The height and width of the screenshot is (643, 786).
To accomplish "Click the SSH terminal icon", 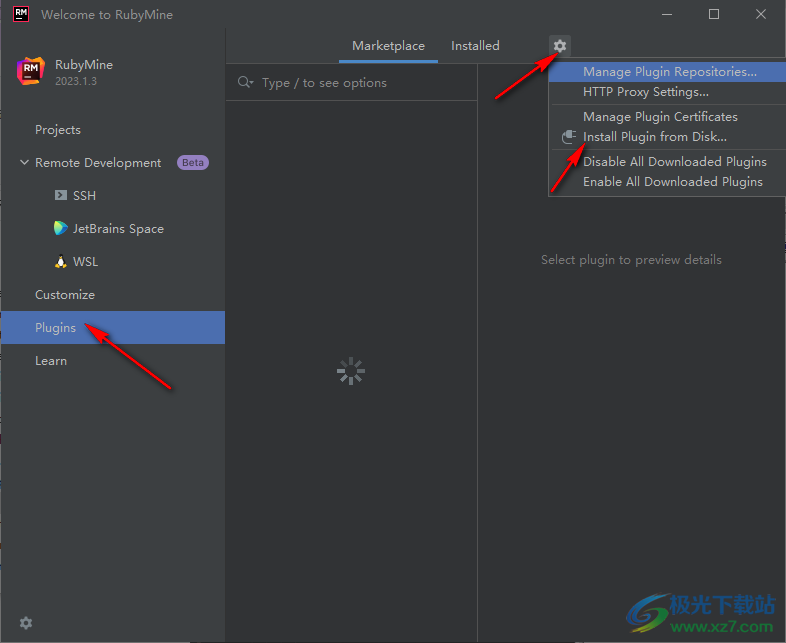I will [x=61, y=196].
